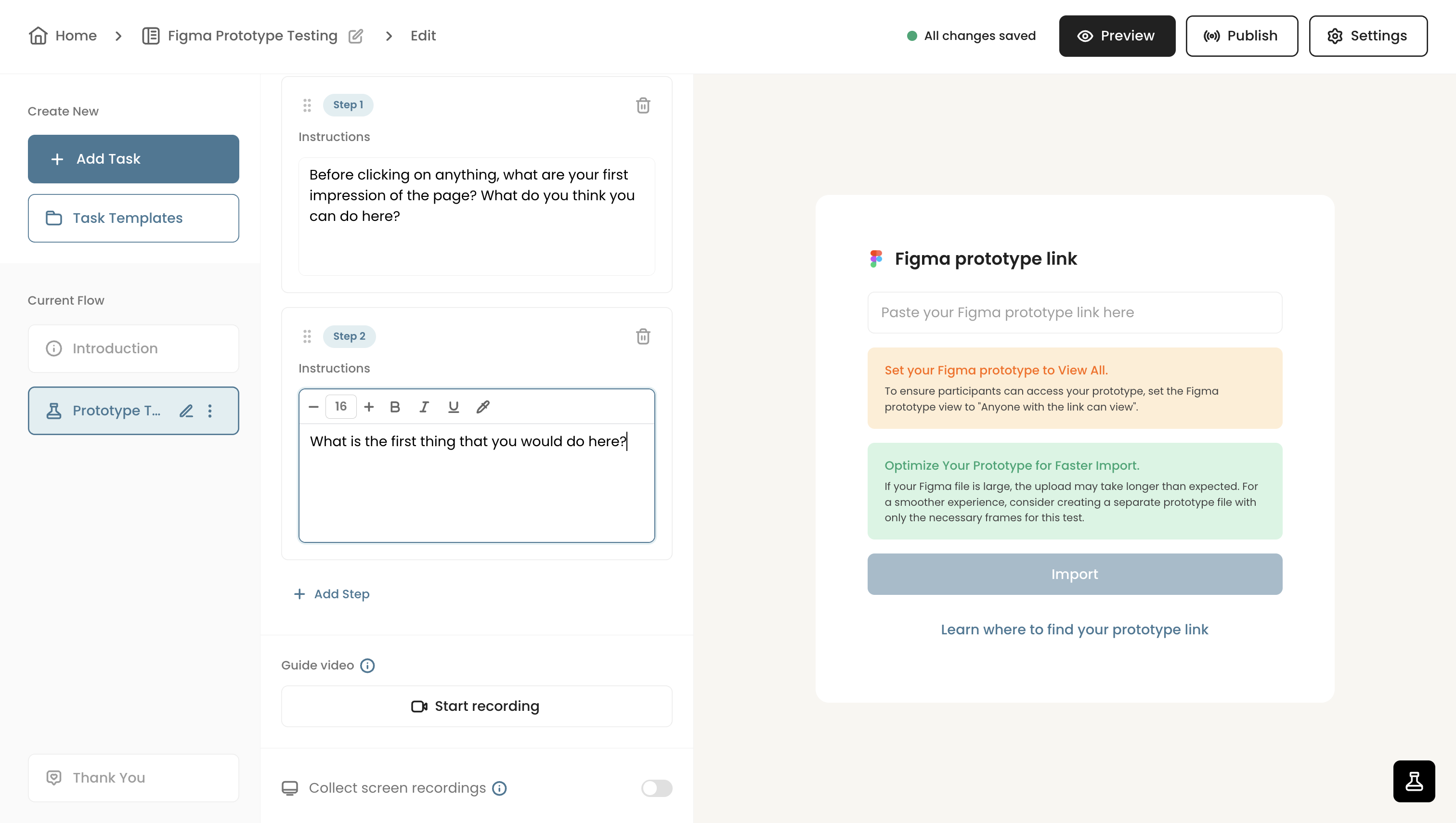Open Settings
Viewport: 1456px width, 823px height.
(x=1368, y=36)
